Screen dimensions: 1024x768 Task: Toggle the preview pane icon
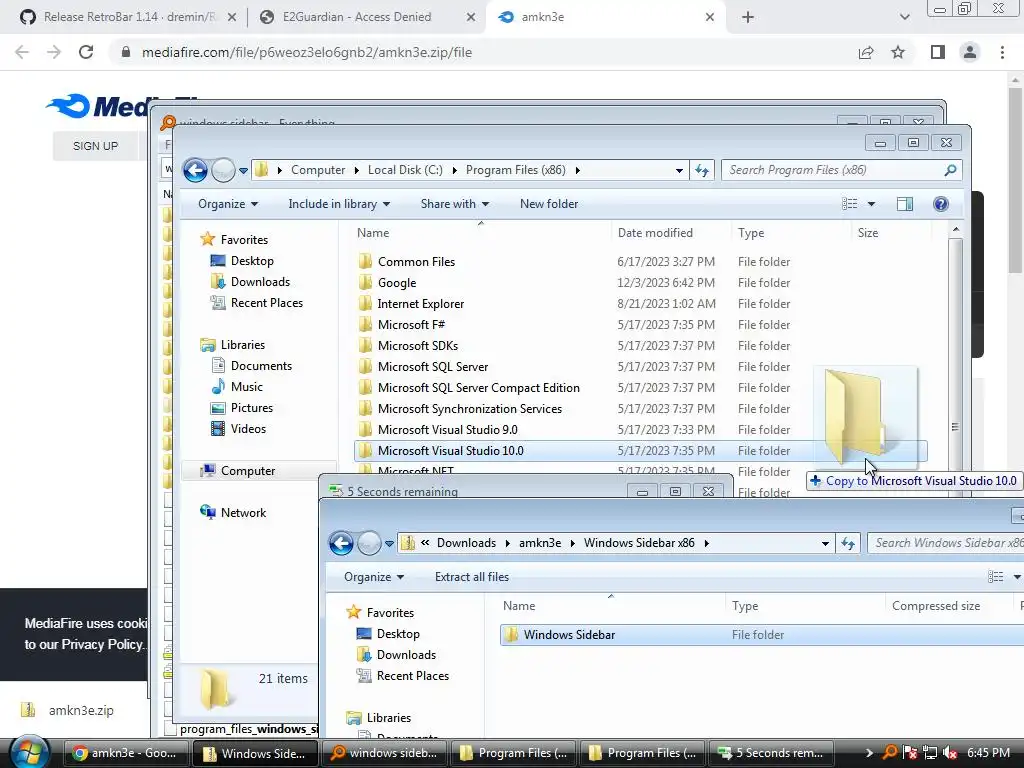pyautogui.click(x=904, y=204)
